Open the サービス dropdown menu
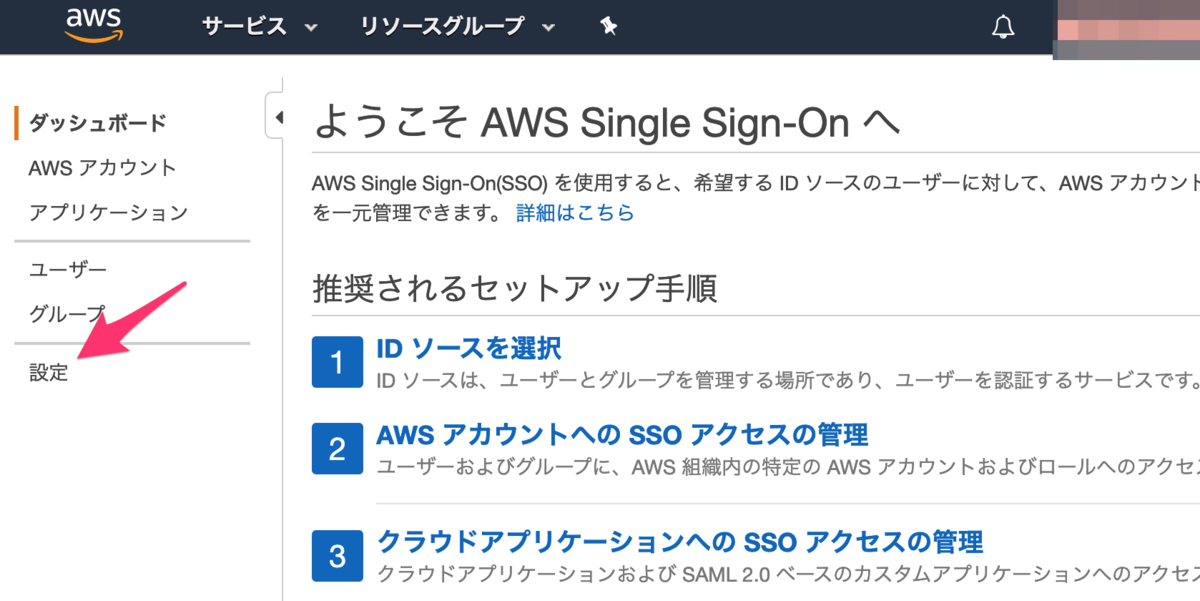 coord(259,27)
